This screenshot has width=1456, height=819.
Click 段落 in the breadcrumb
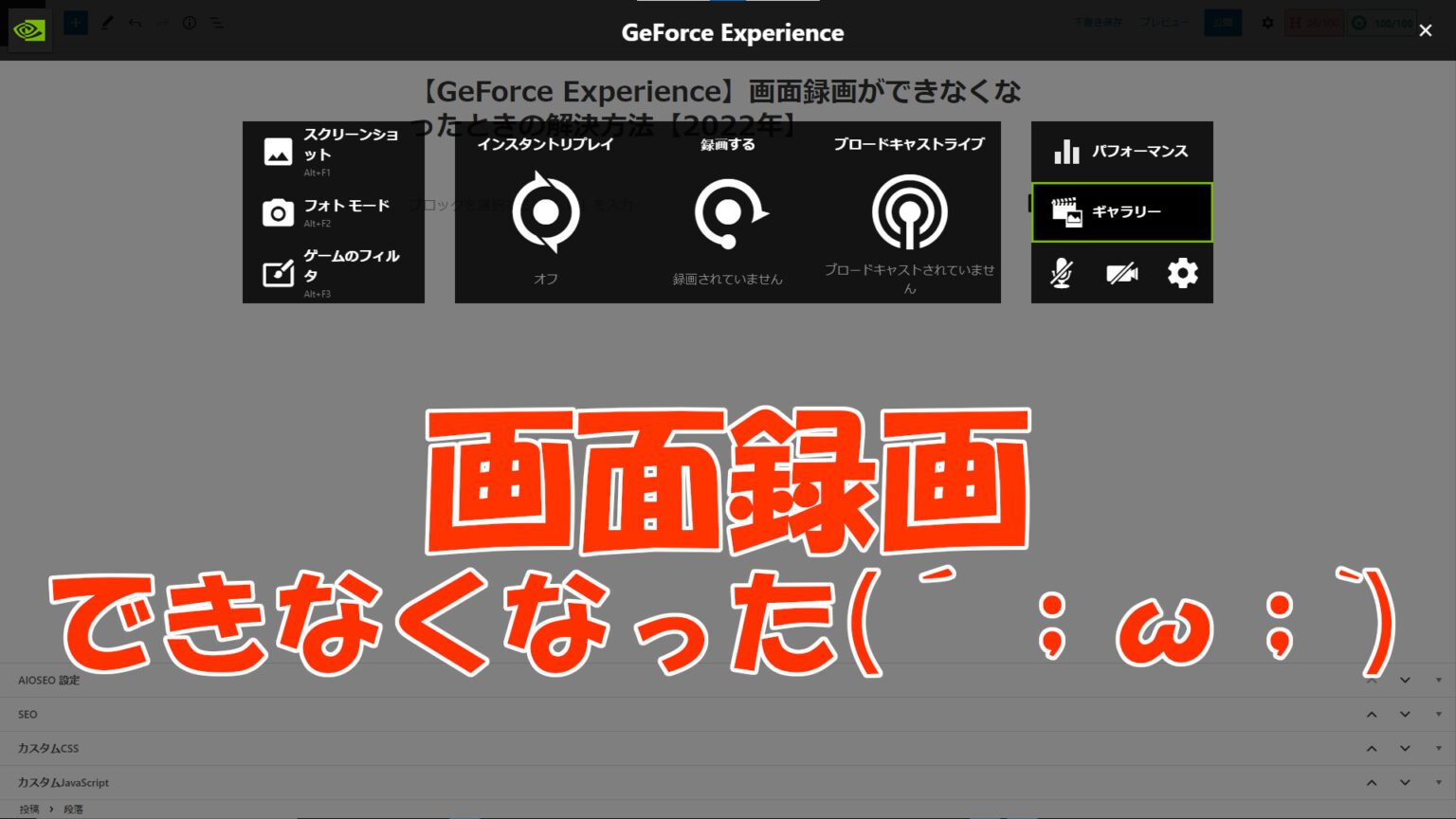pos(74,810)
